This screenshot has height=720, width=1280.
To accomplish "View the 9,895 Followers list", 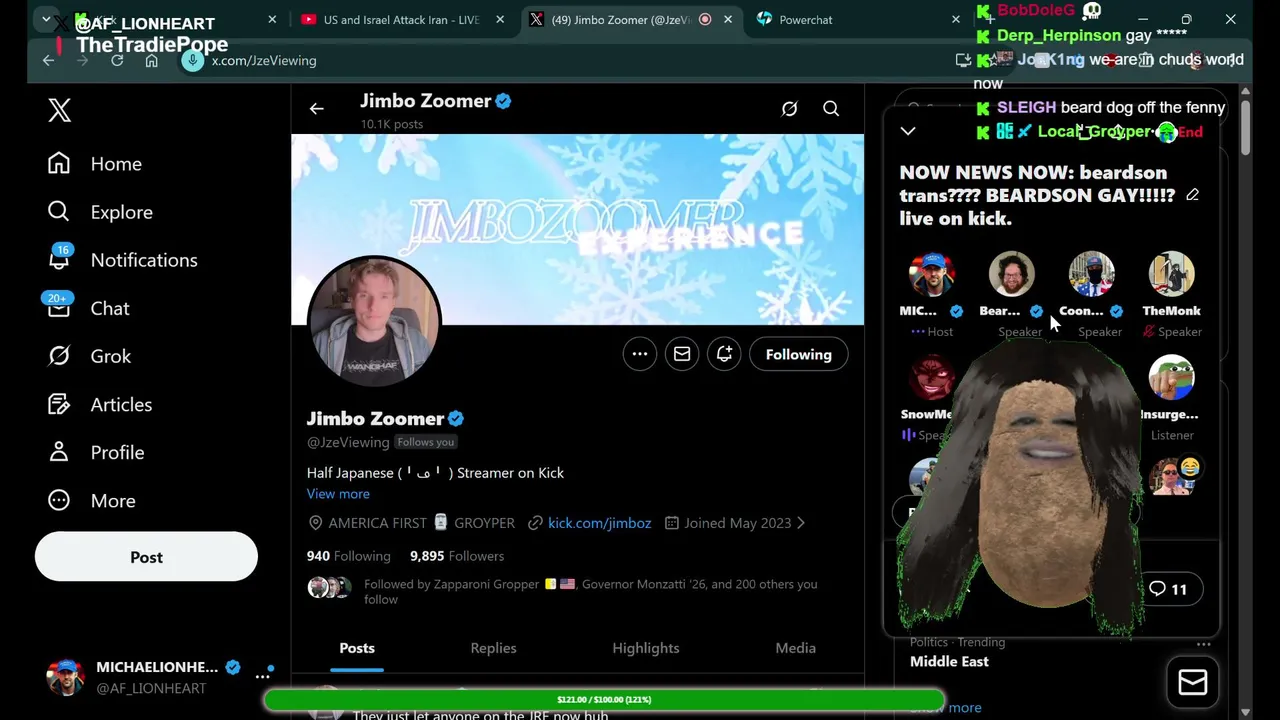I will 457,556.
